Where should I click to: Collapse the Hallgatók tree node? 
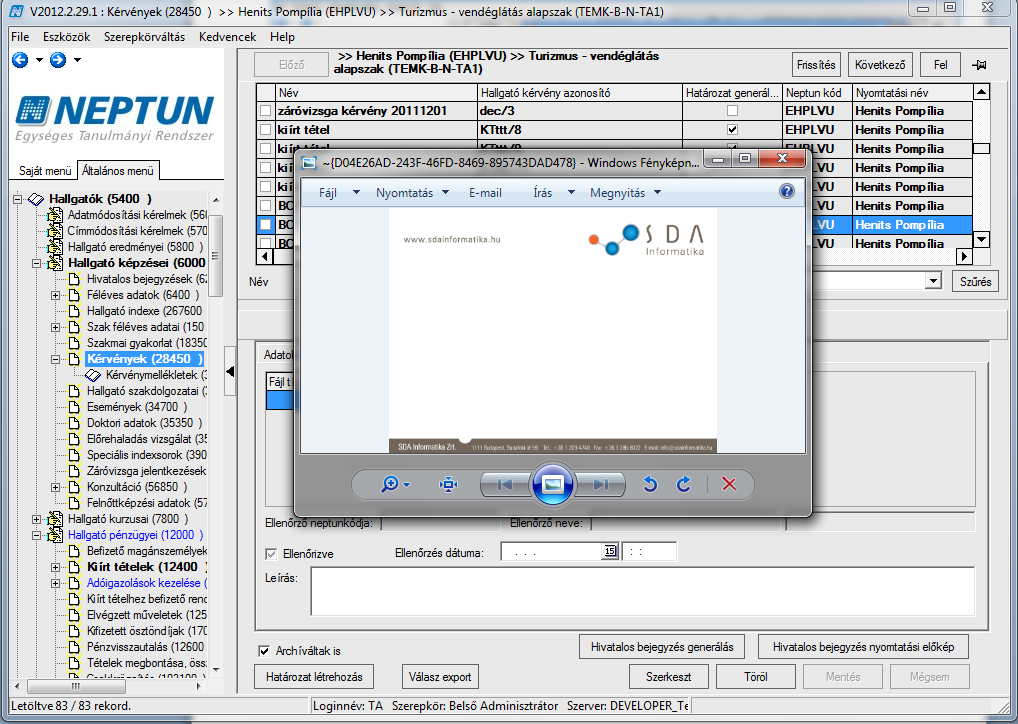(18, 199)
